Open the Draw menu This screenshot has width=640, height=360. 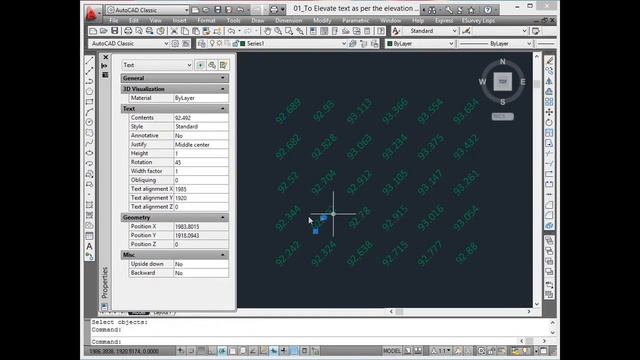pyautogui.click(x=258, y=20)
